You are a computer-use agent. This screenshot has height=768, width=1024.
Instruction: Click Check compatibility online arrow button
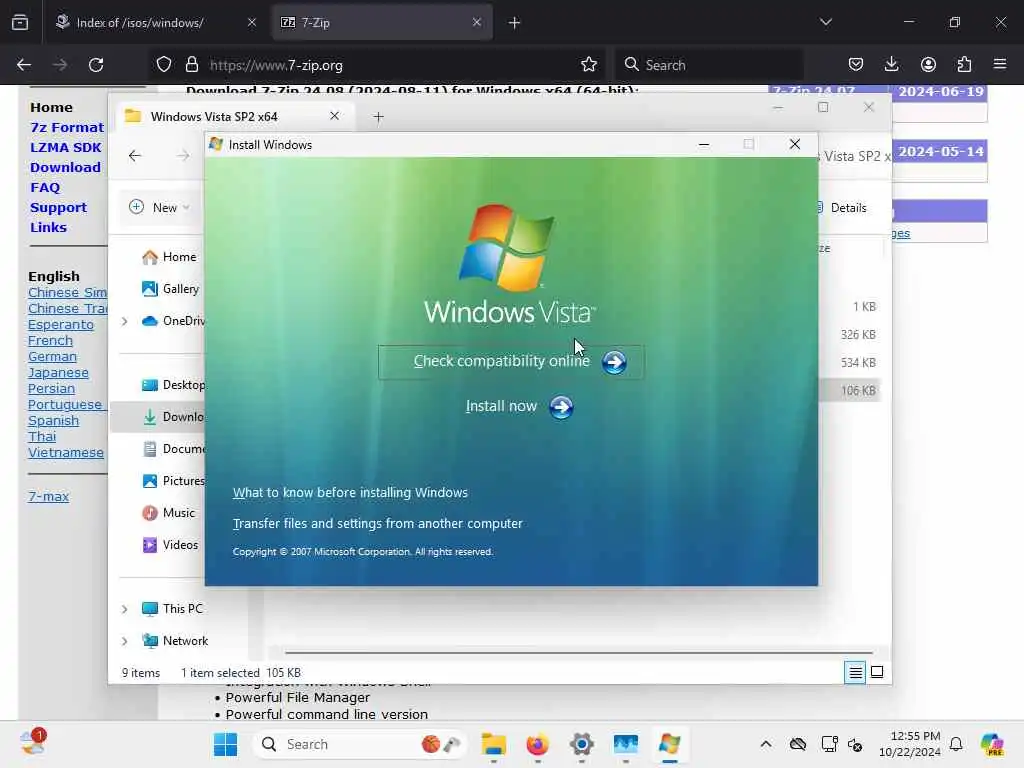pos(614,362)
